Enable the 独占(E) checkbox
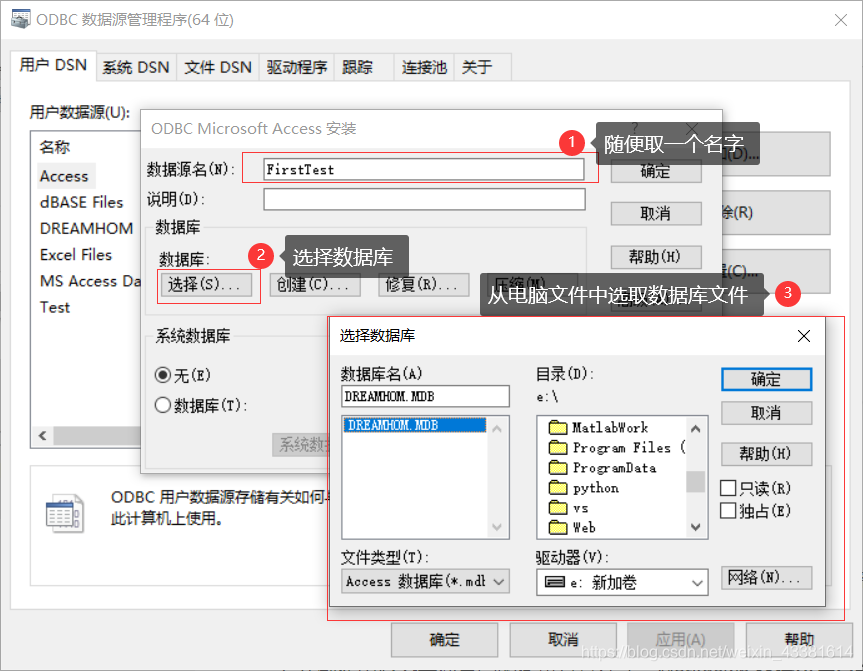Image resolution: width=863 pixels, height=671 pixels. pyautogui.click(x=728, y=511)
